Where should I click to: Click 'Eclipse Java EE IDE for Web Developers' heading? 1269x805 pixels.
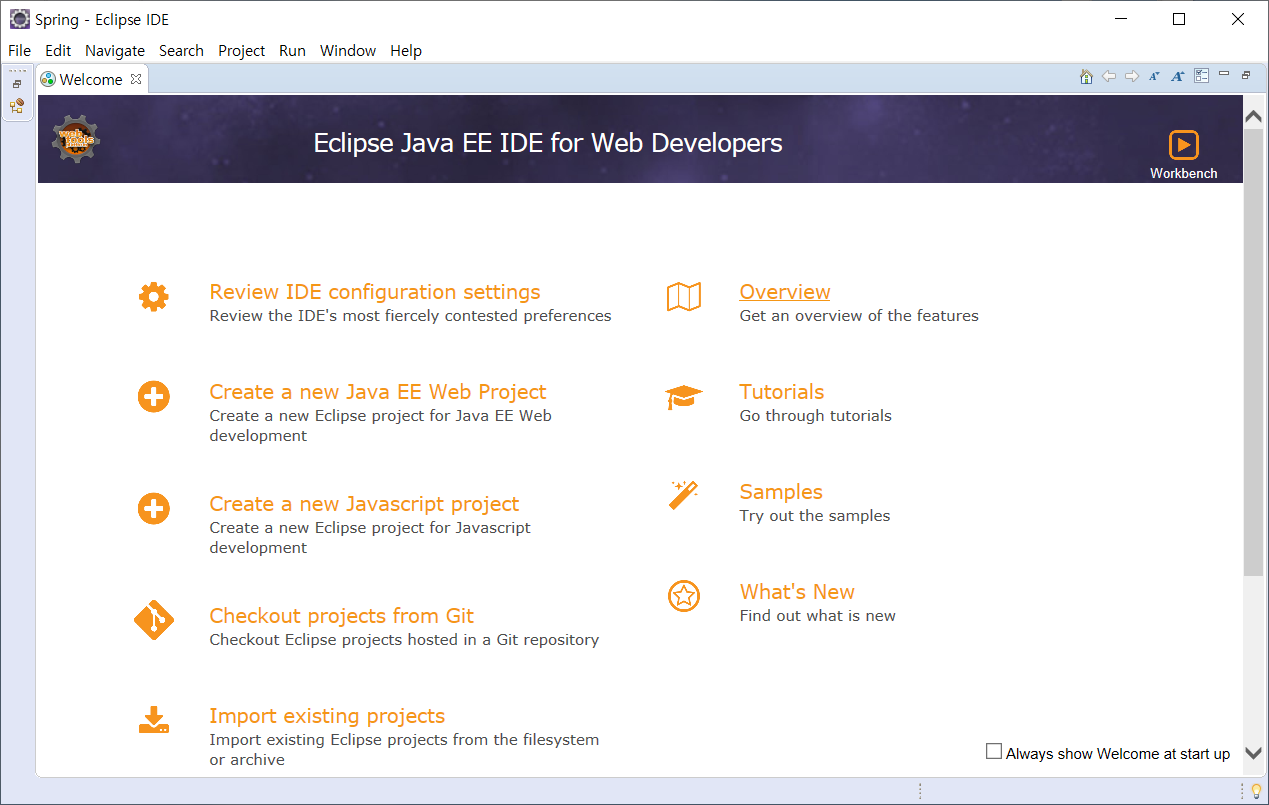point(548,143)
